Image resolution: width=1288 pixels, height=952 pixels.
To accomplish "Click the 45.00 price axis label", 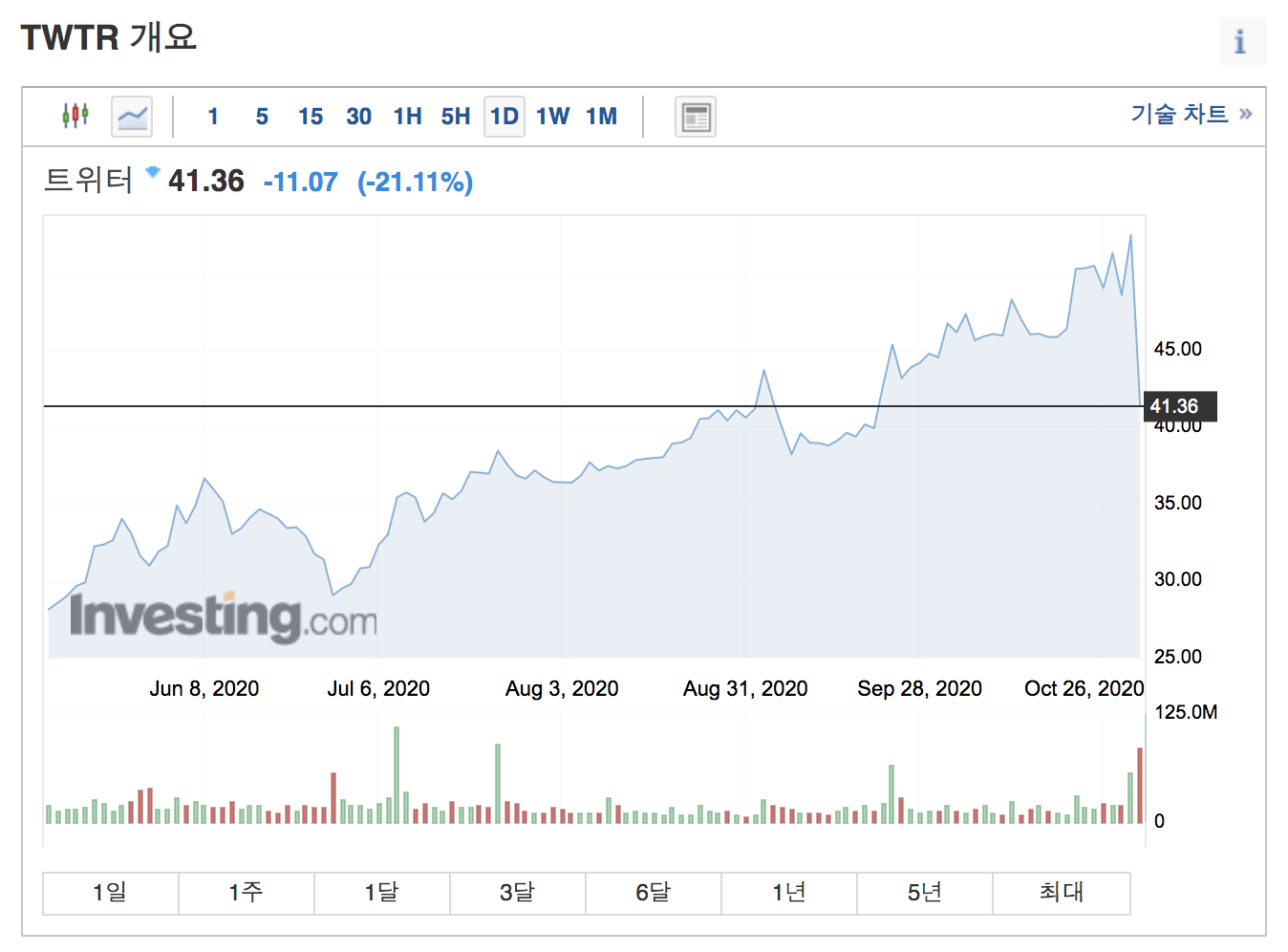I will [x=1178, y=349].
